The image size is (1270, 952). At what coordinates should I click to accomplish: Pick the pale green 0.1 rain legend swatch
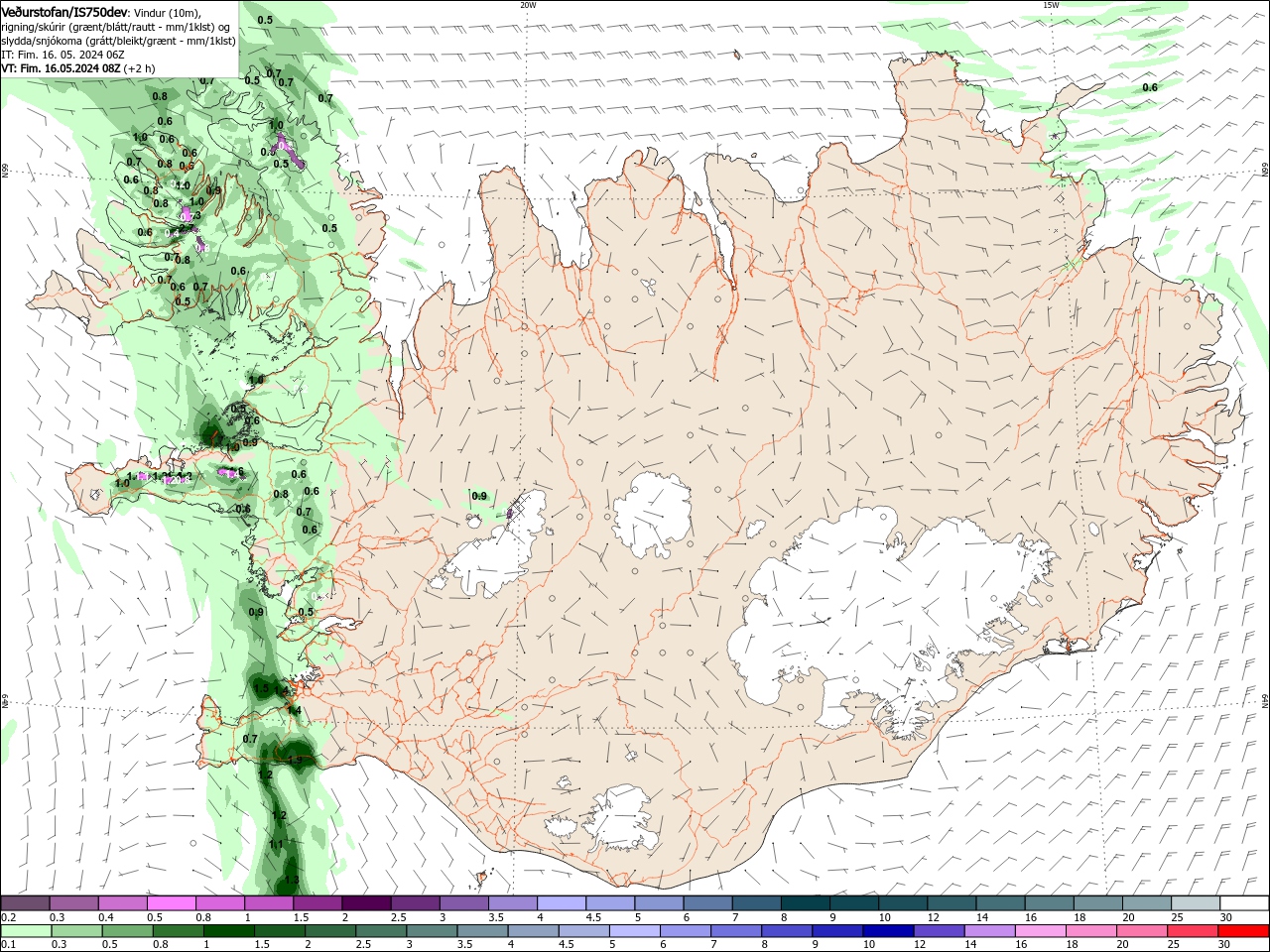25,931
